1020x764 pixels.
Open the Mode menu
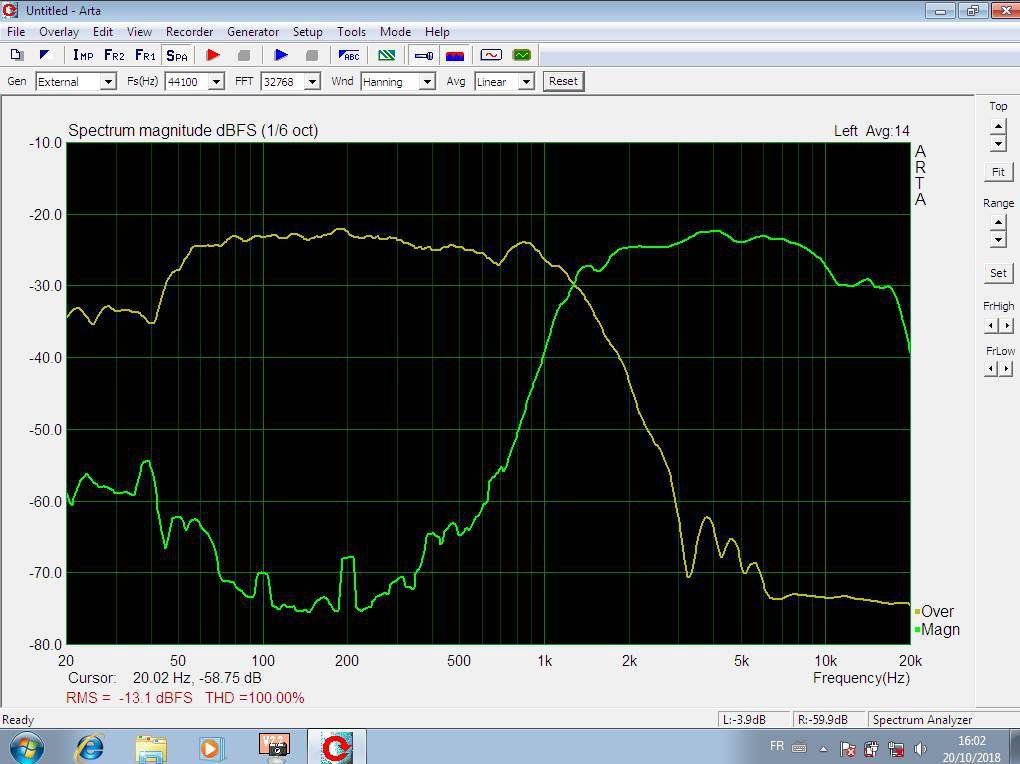coord(396,32)
